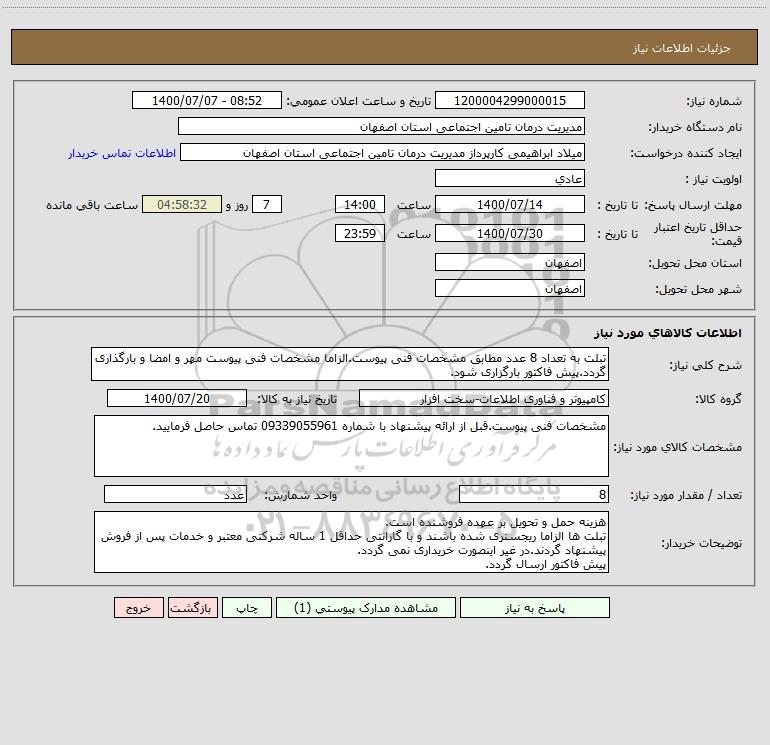Viewport: 770px width, 745px height.
Task: Click the delivery province field اصفهان
Action: pyautogui.click(x=510, y=262)
